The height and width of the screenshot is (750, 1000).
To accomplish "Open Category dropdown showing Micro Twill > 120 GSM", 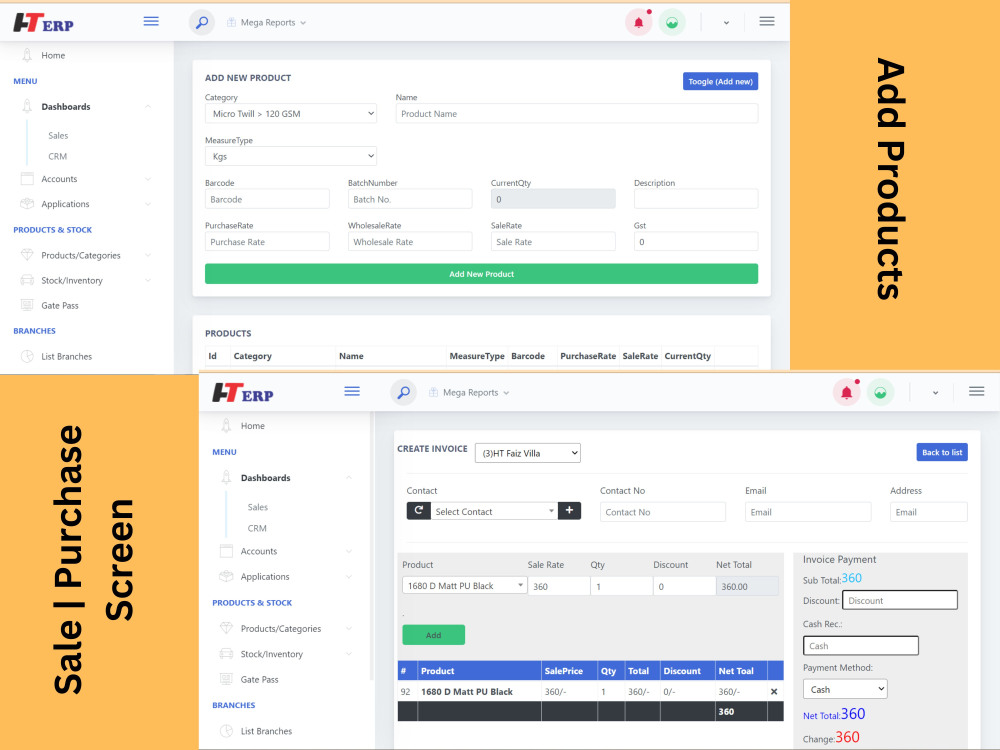I will click(291, 114).
